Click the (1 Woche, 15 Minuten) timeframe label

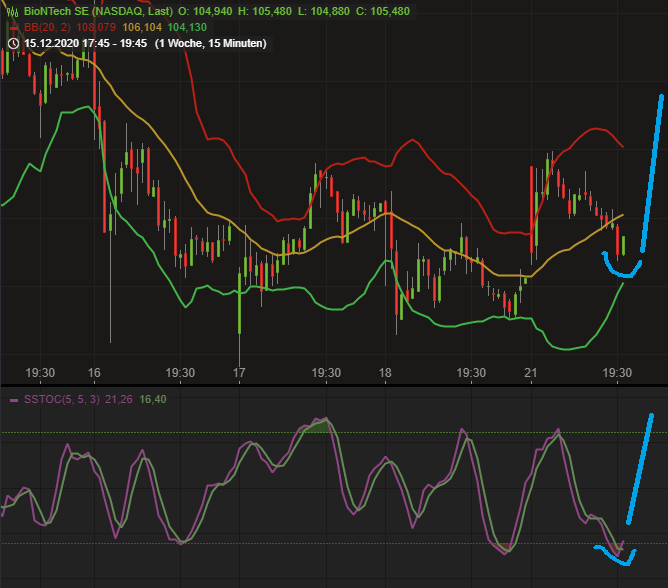[210, 43]
